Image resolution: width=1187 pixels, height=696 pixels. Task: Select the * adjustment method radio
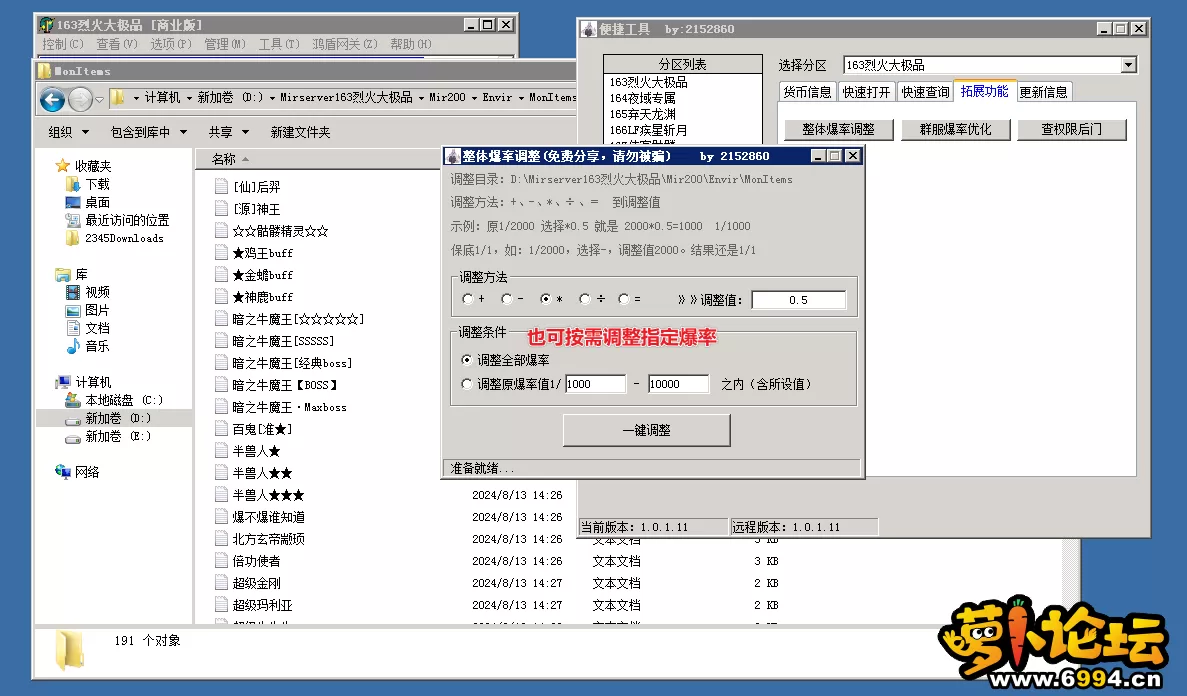coord(545,299)
